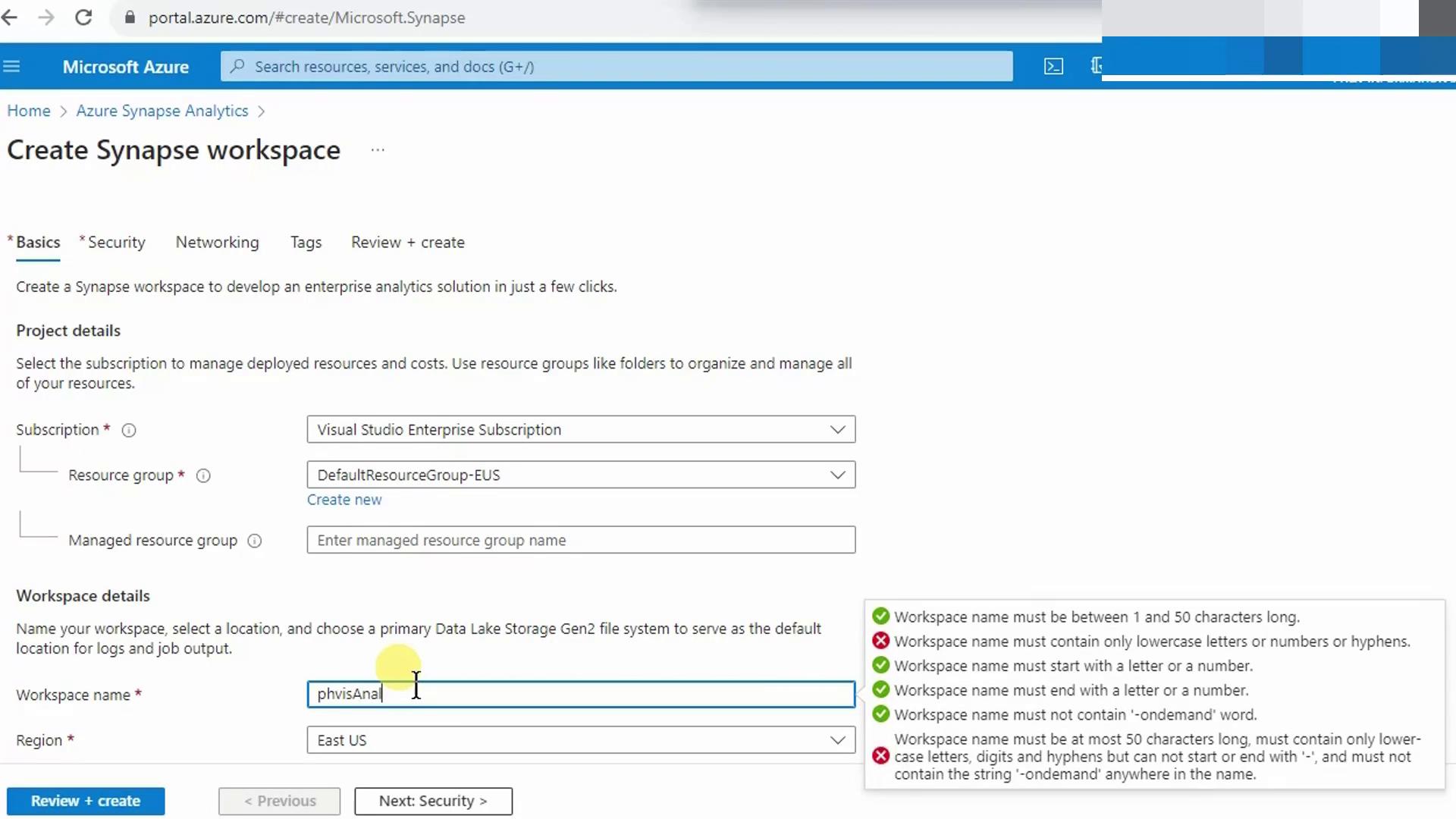Expand the Region dropdown

580,741
